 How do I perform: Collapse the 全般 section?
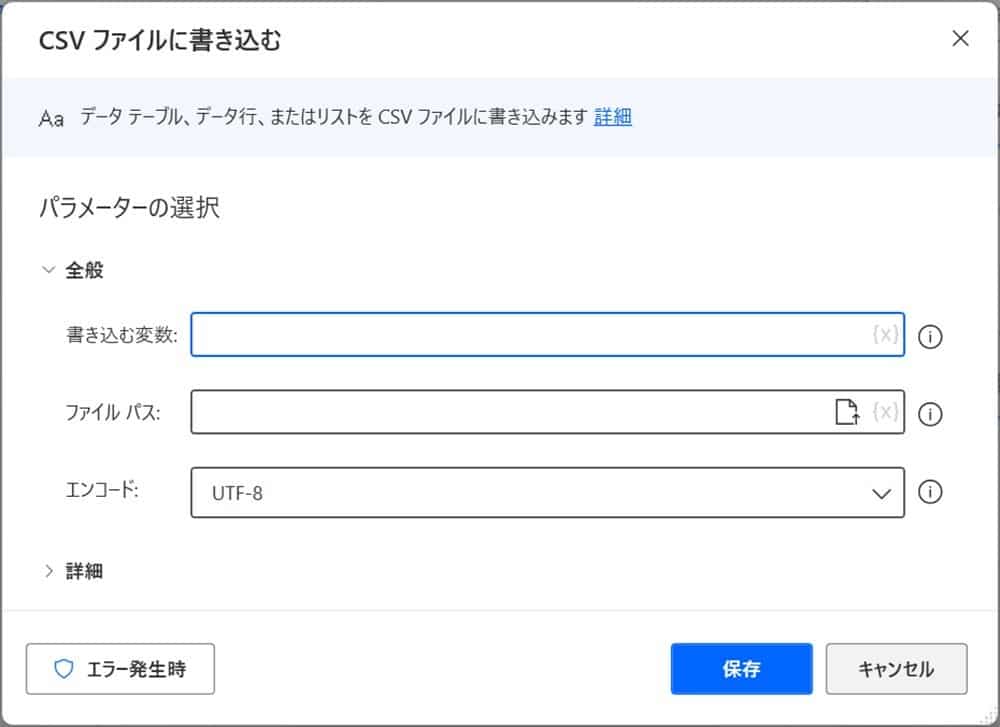[48, 268]
